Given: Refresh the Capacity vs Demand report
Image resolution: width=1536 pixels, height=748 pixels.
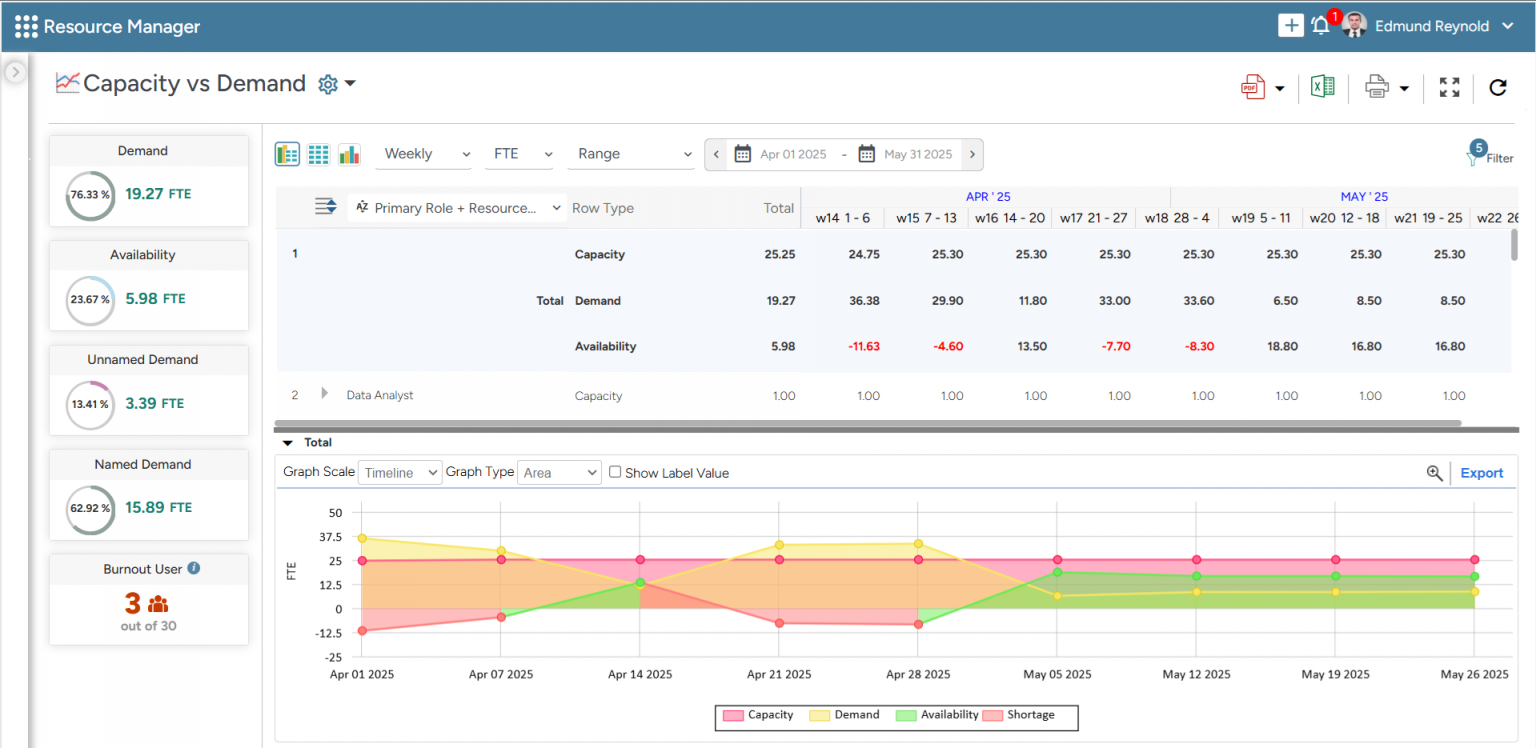Looking at the screenshot, I should [1497, 87].
